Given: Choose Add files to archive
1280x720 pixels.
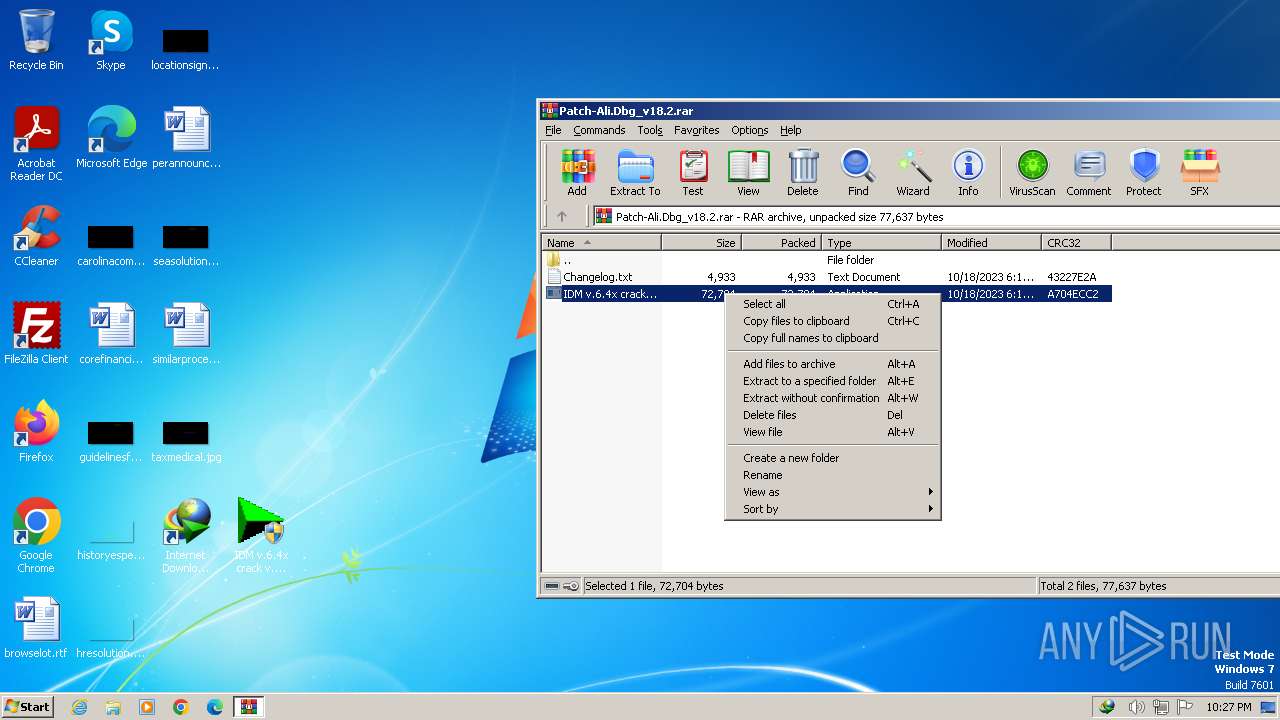Looking at the screenshot, I should [832, 364].
